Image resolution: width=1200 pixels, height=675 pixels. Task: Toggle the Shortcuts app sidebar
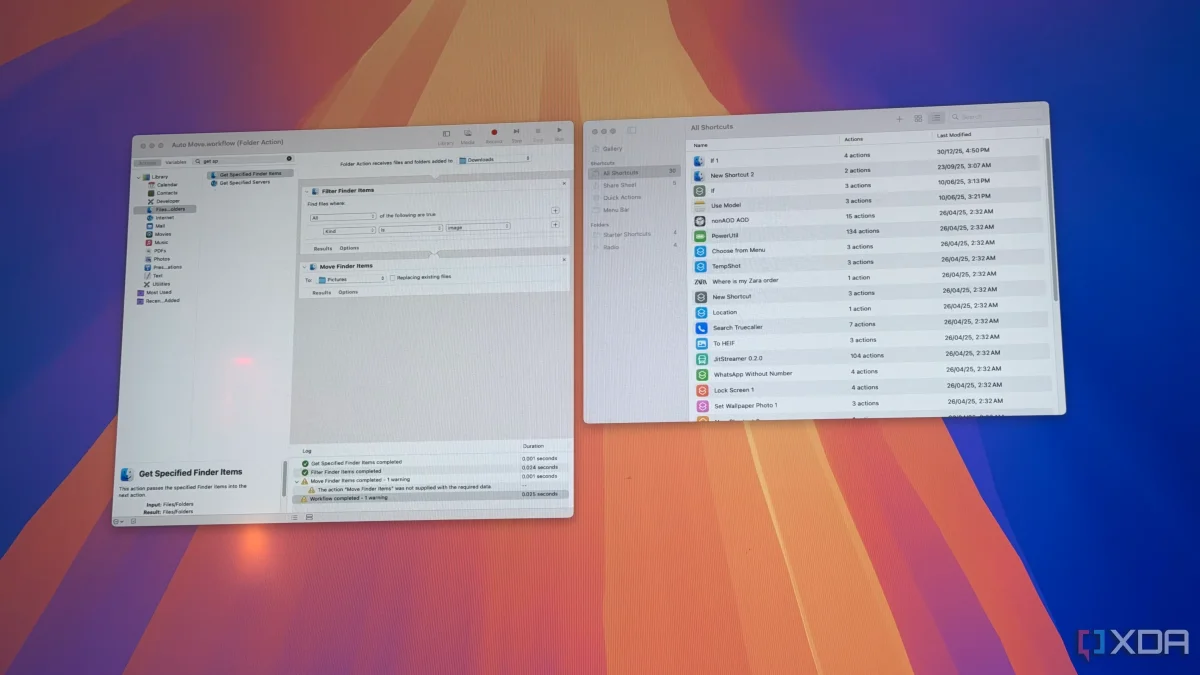pyautogui.click(x=632, y=129)
